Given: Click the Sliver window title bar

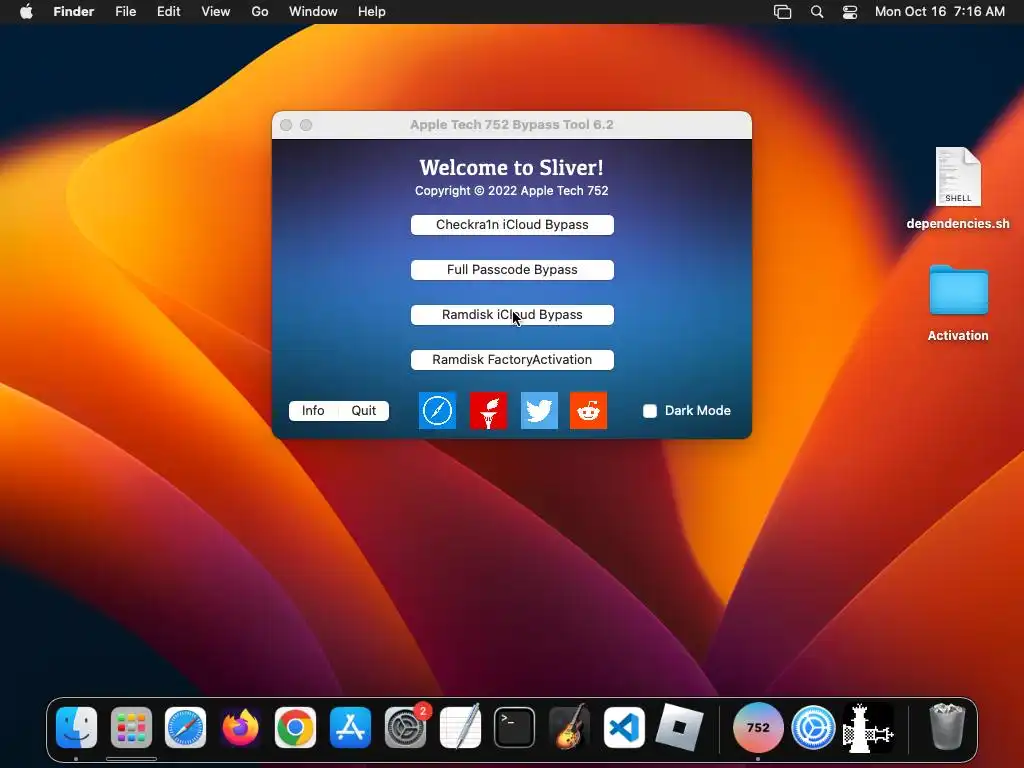Looking at the screenshot, I should tap(512, 125).
